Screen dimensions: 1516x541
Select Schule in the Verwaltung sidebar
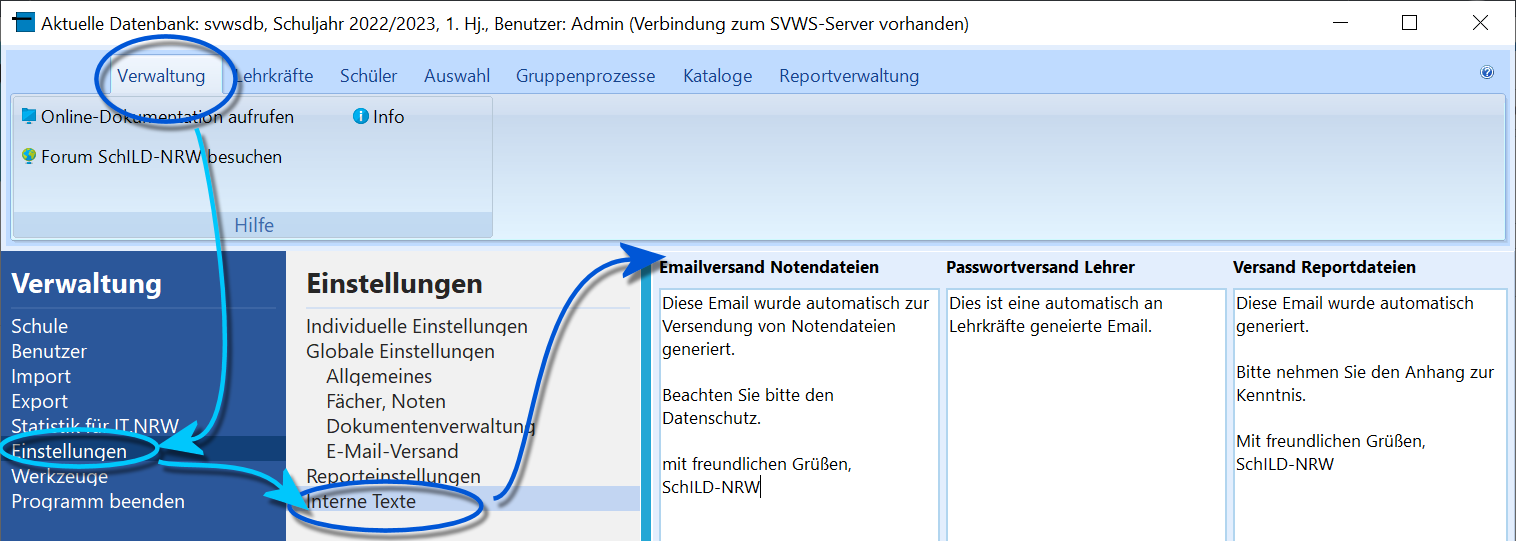(x=40, y=326)
